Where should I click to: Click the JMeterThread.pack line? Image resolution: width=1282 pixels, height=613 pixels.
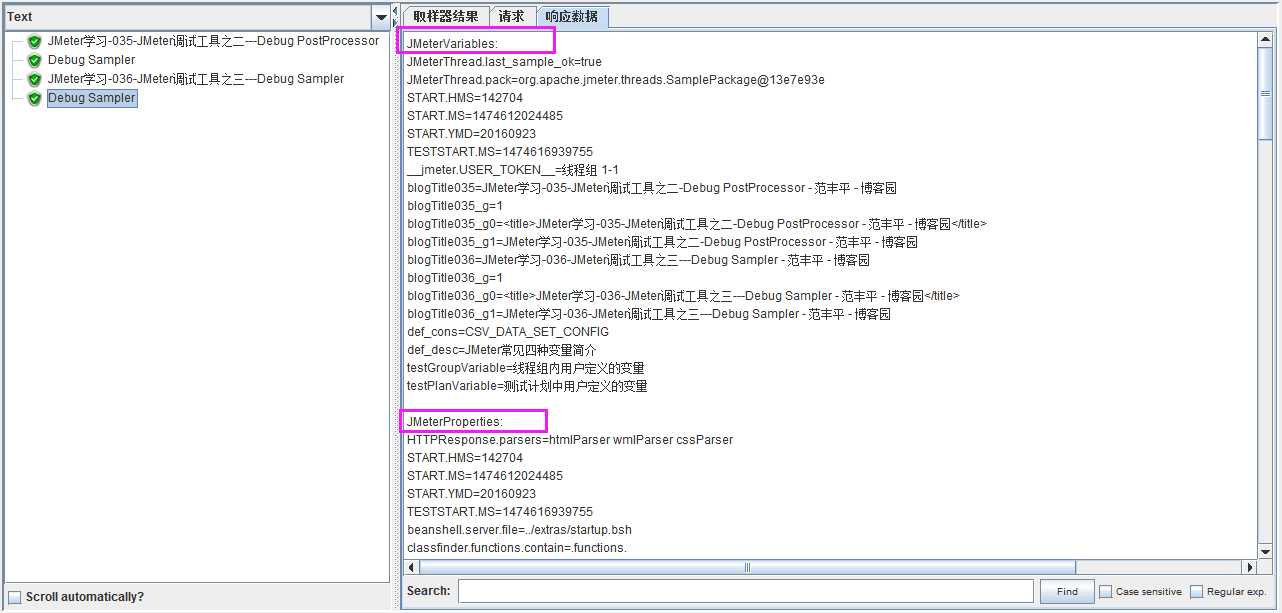point(616,80)
